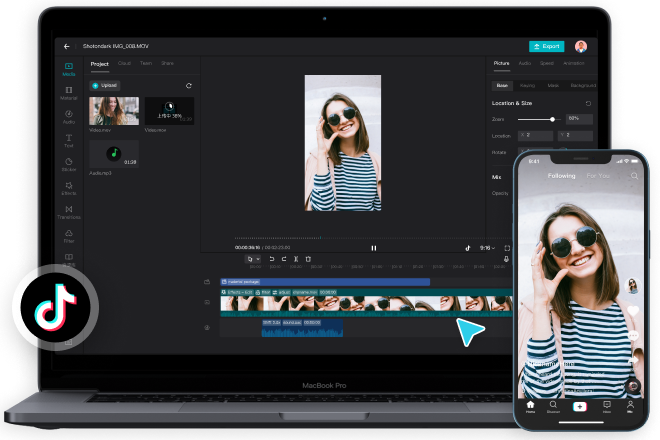Screen dimensions: 660x440
Task: Click the Upload button
Action: tap(105, 85)
